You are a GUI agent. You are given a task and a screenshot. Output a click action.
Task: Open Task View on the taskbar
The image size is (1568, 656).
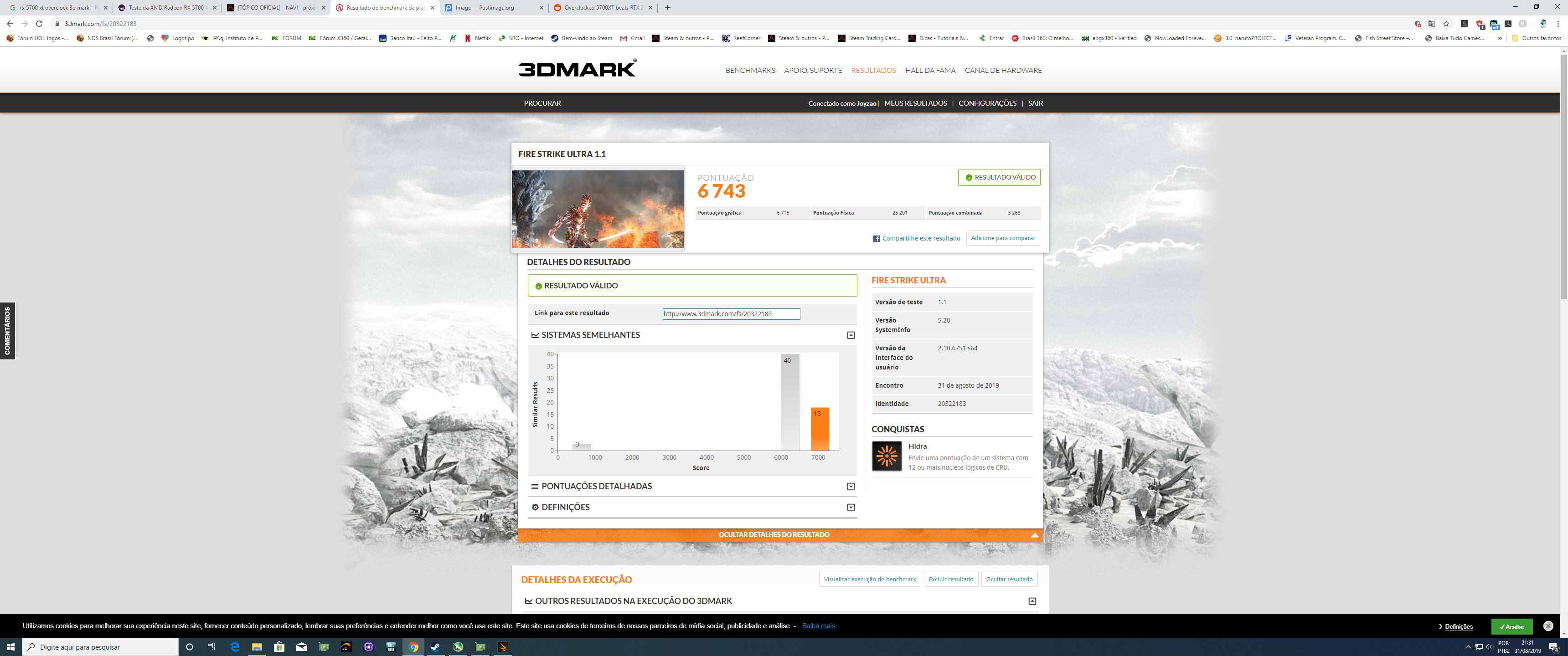[x=211, y=647]
